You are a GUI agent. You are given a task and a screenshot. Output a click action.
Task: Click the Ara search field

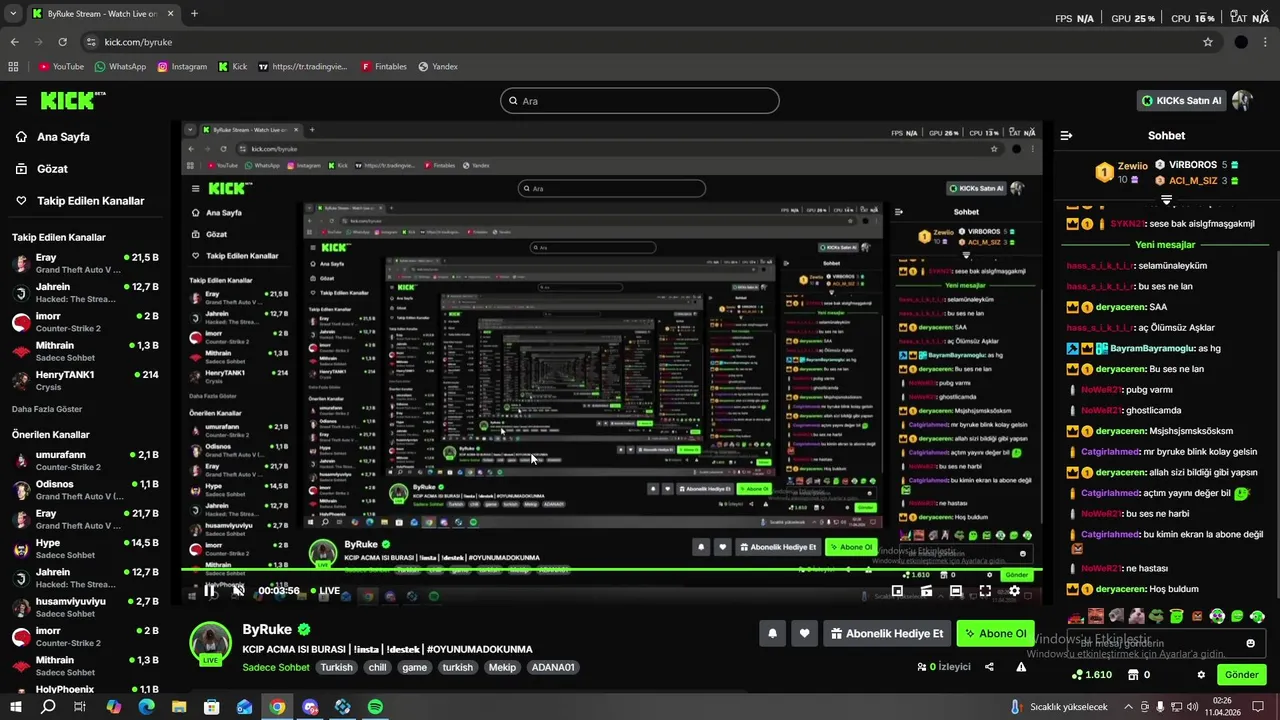[x=640, y=100]
